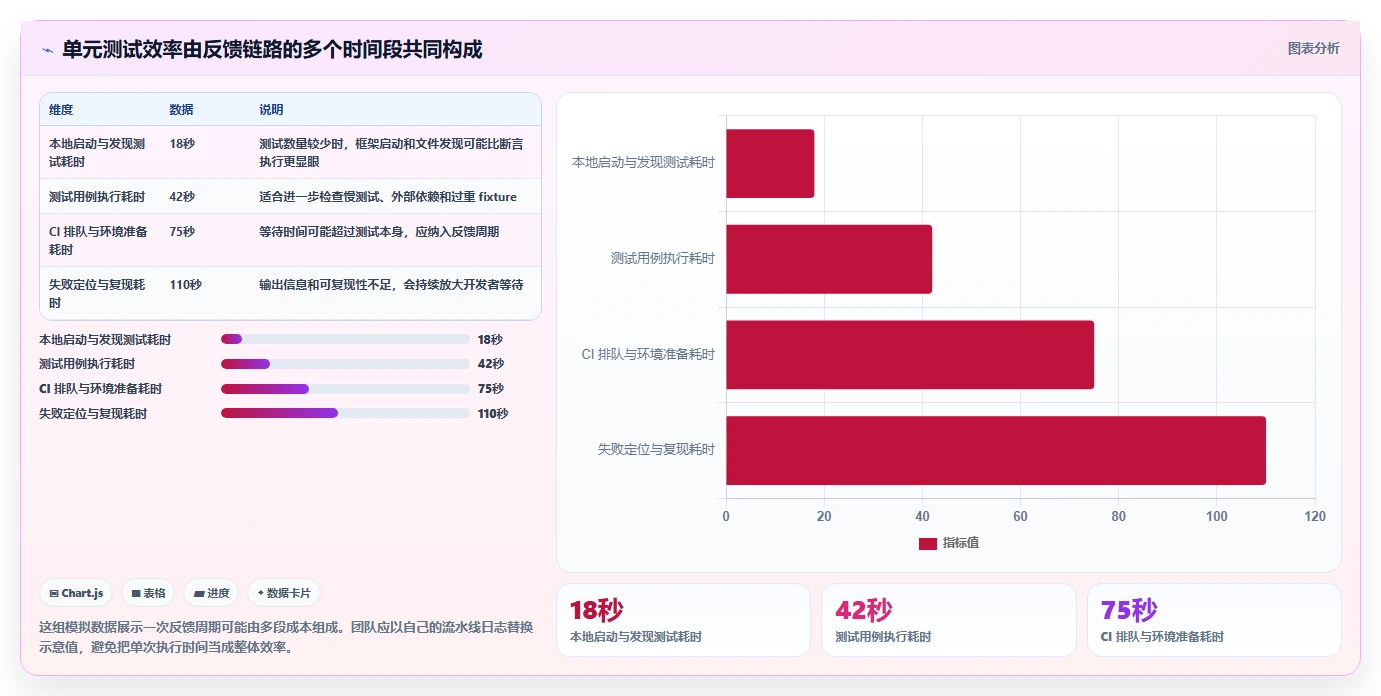Select the 进度 chip

pyautogui.click(x=211, y=593)
